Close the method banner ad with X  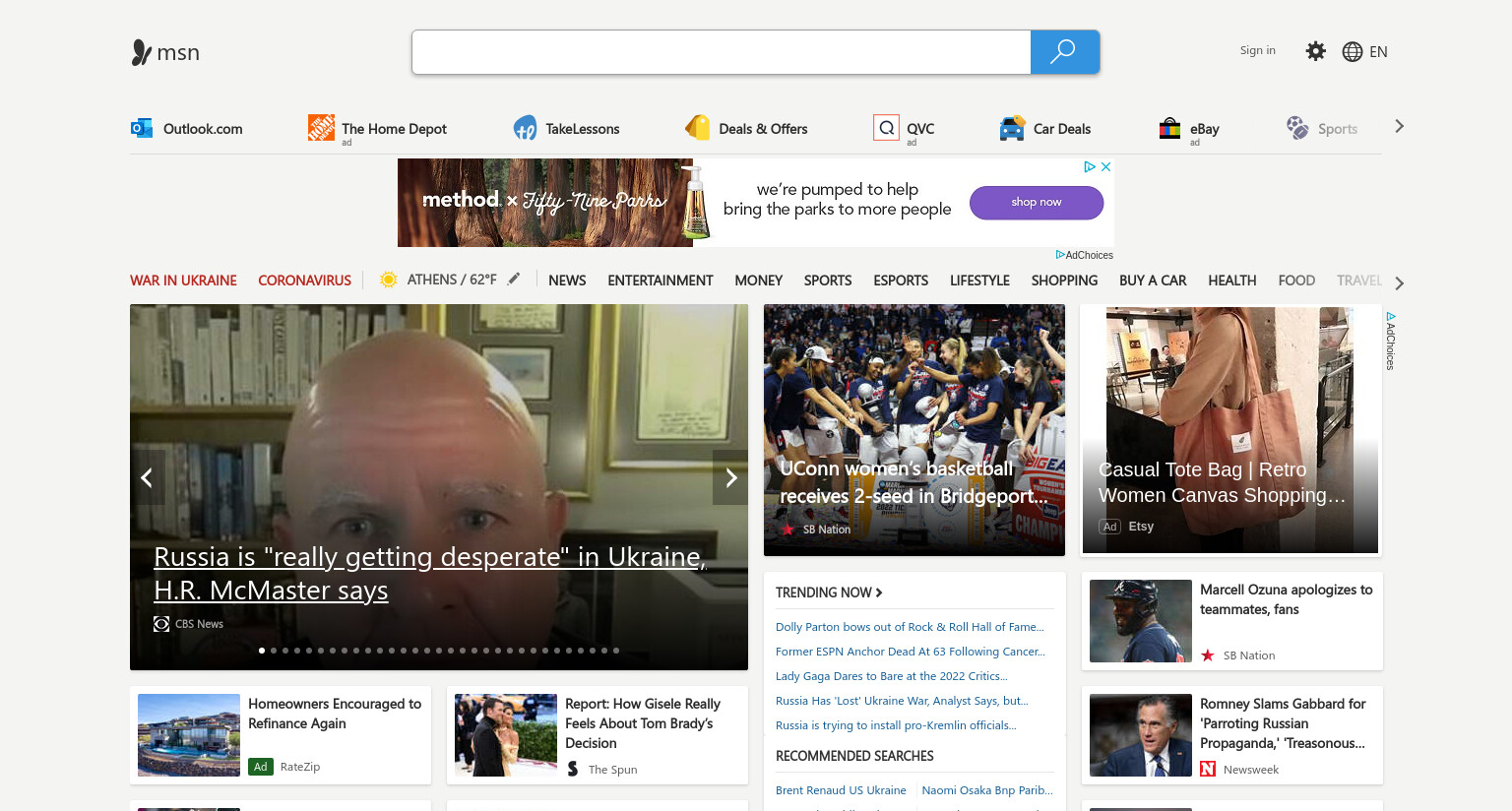coord(1105,167)
